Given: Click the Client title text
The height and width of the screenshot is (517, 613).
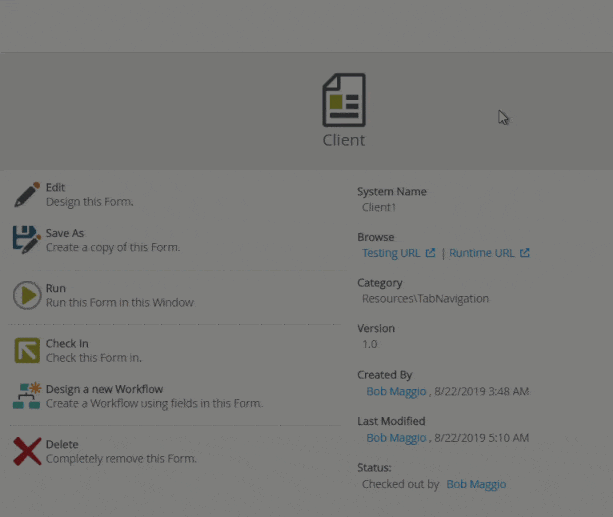Looking at the screenshot, I should click(x=344, y=140).
